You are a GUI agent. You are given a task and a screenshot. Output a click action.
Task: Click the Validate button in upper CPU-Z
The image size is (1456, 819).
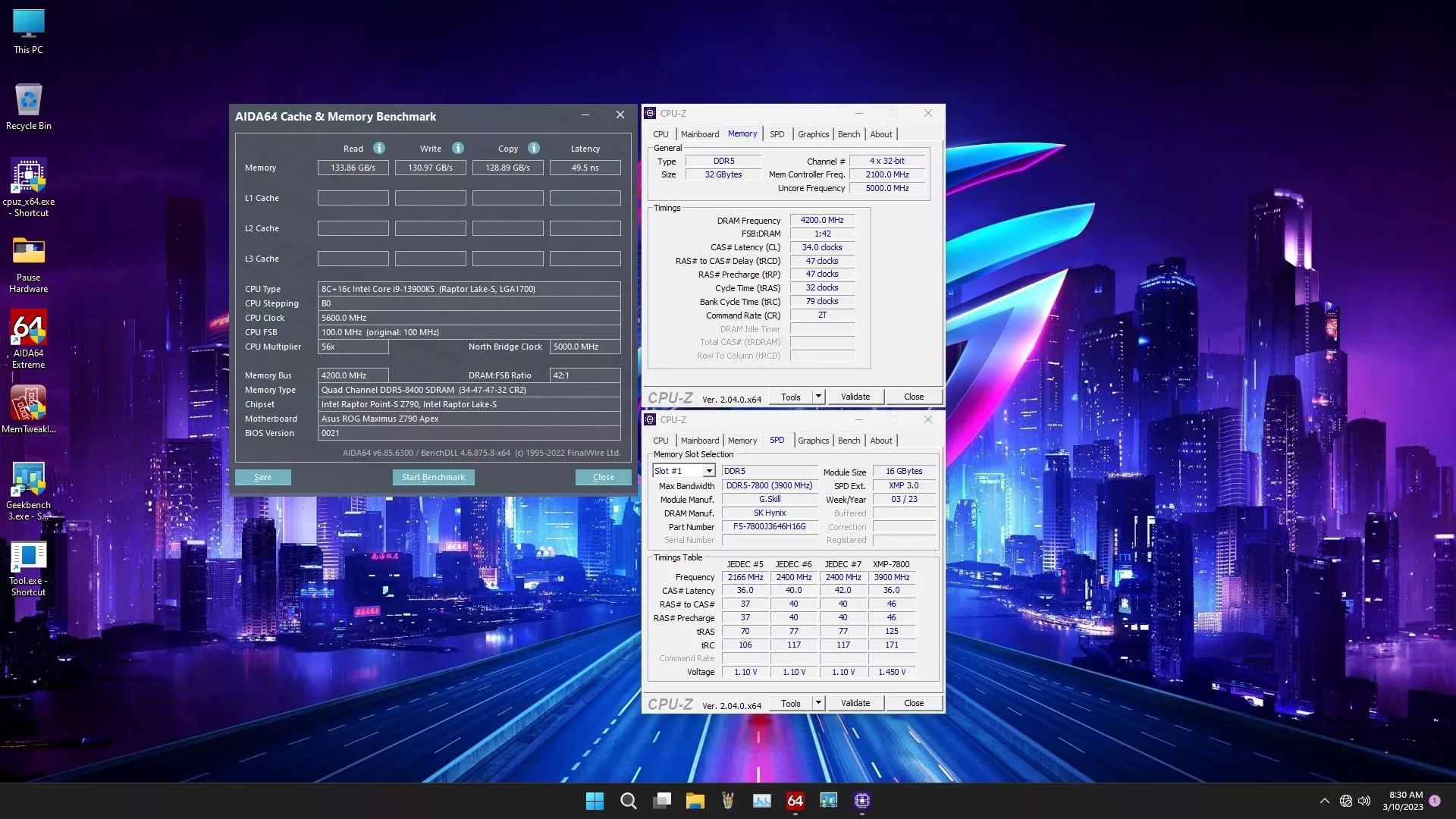(855, 397)
